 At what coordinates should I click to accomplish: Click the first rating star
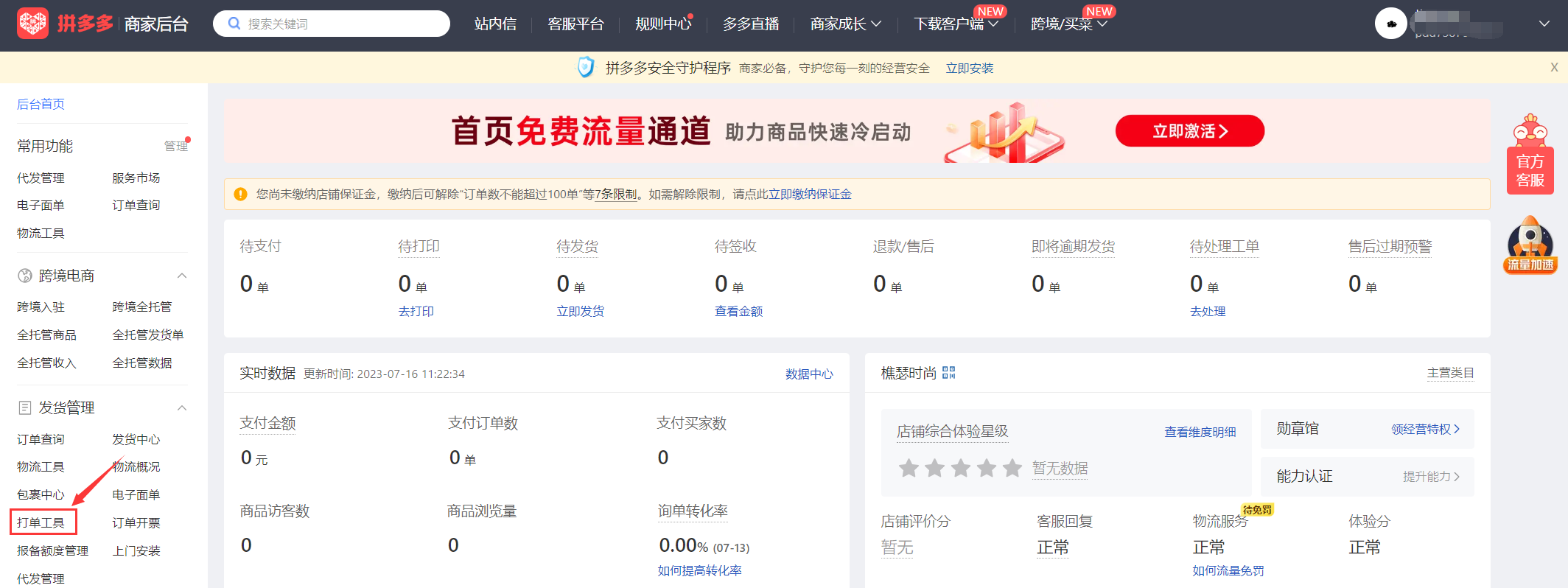click(x=909, y=468)
